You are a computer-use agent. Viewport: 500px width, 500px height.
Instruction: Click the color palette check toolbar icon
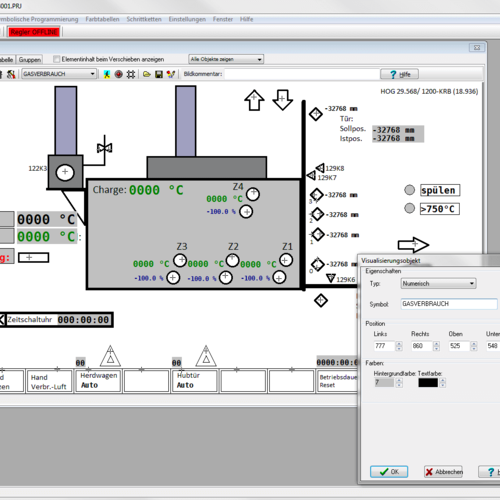coord(171,74)
